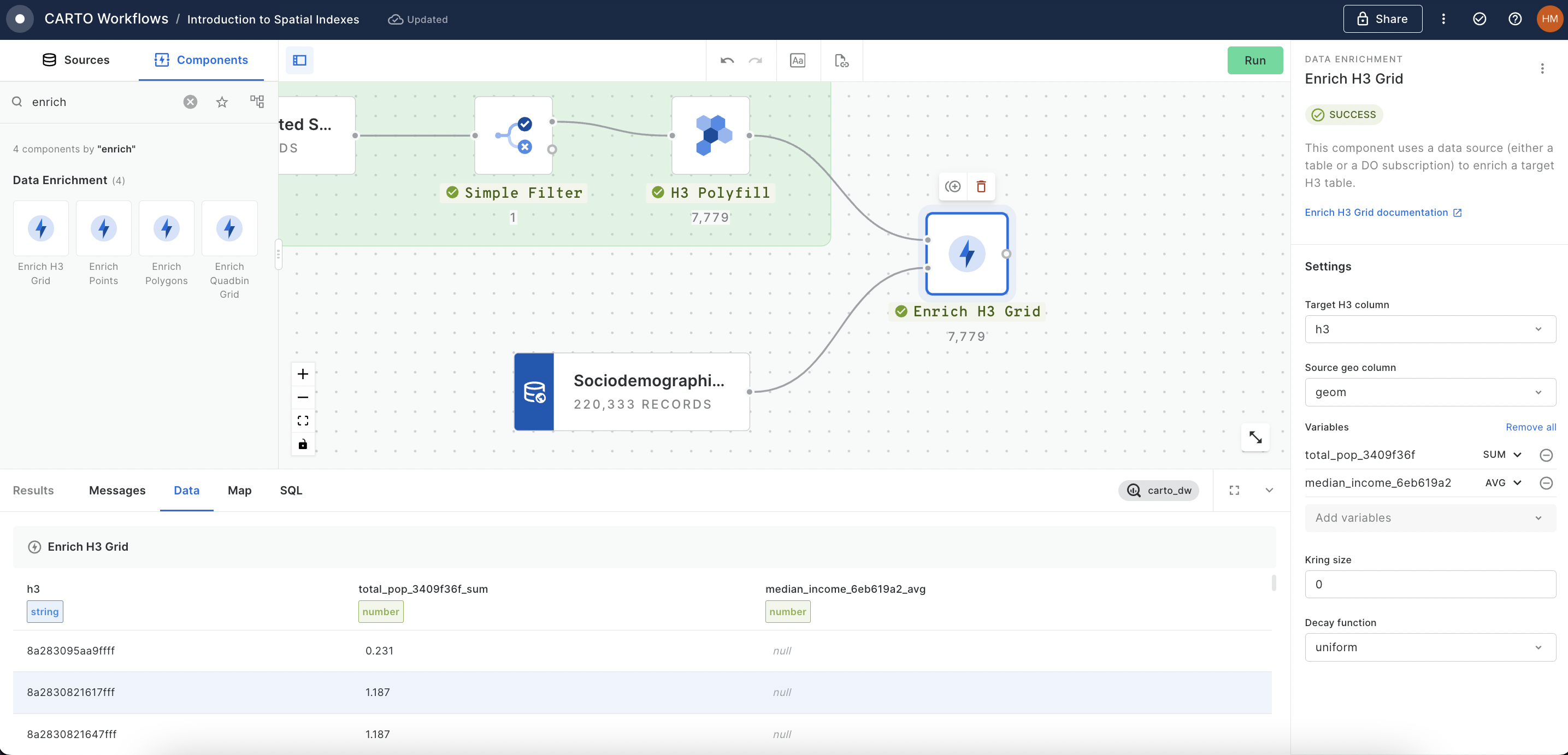This screenshot has width=1568, height=755.
Task: Click the carto_dw connection chip
Action: point(1158,490)
